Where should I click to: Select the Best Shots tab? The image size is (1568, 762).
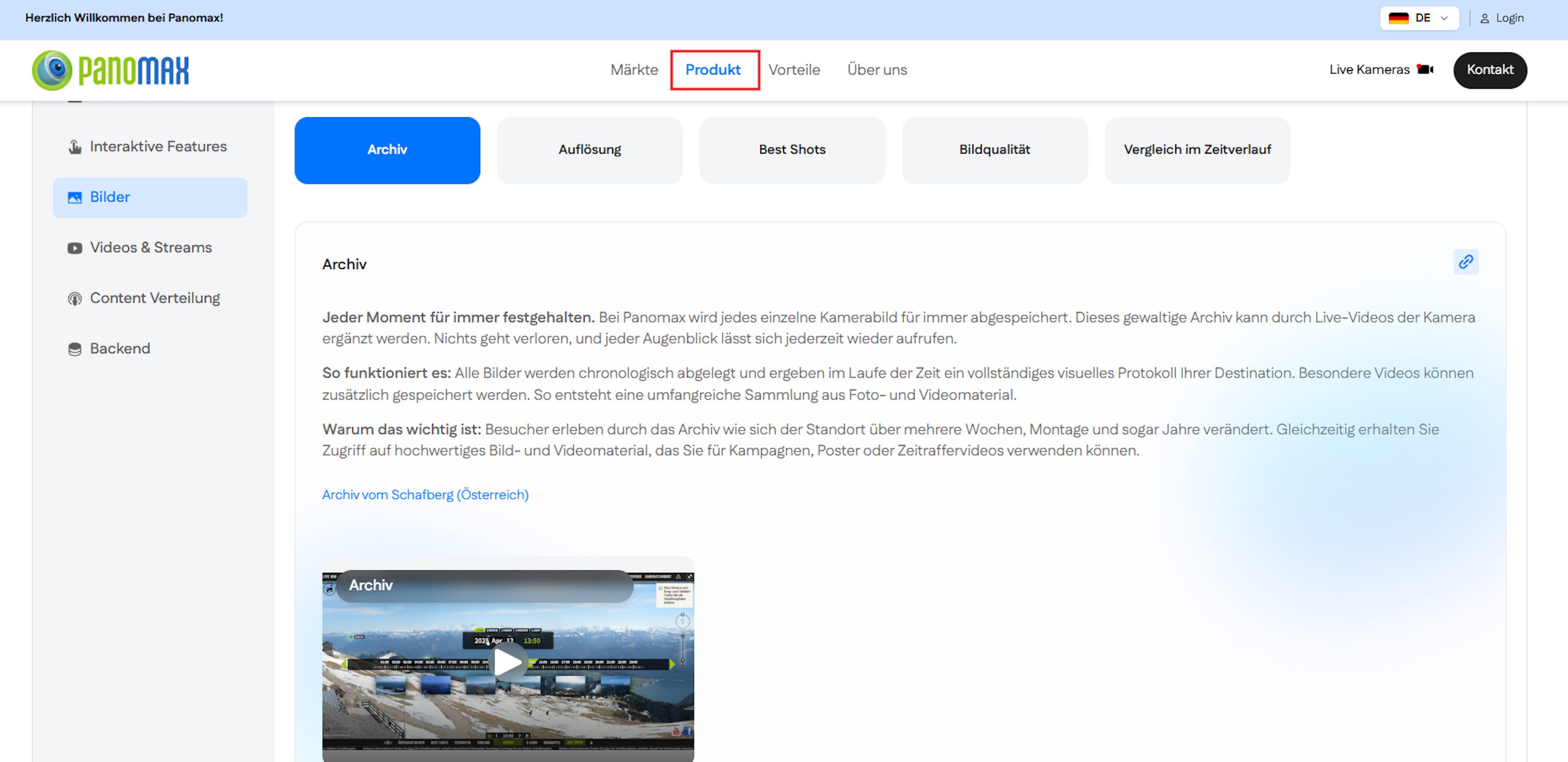point(791,150)
